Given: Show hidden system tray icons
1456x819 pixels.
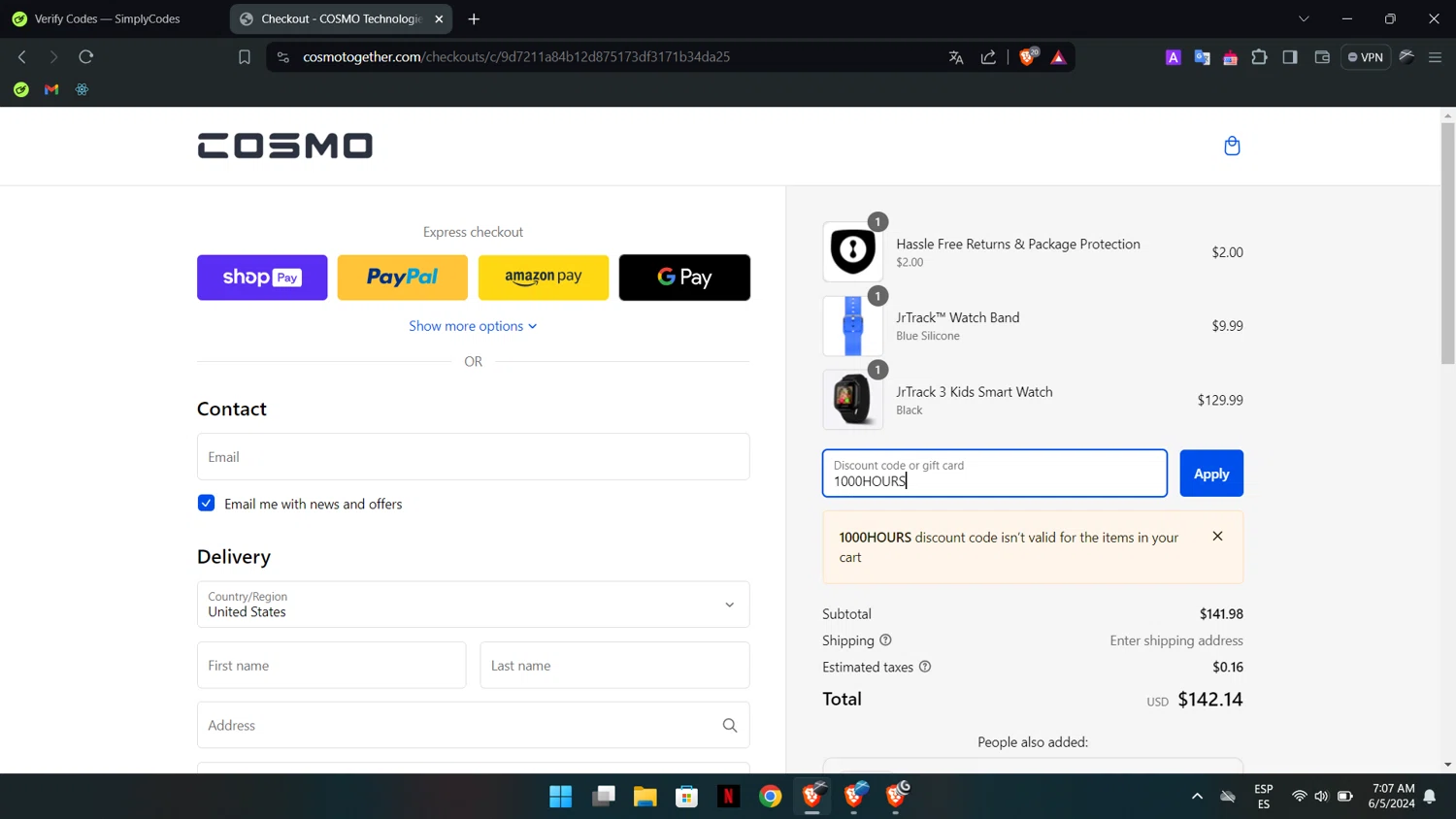Looking at the screenshot, I should click(x=1197, y=797).
